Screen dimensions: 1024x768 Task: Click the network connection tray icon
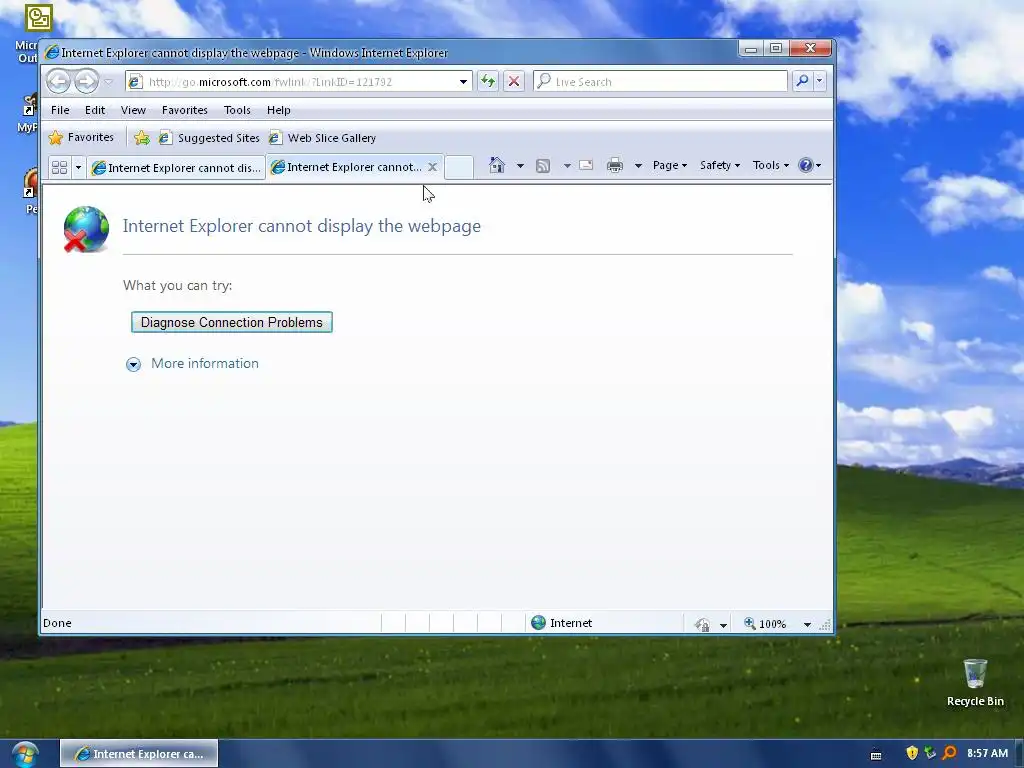tap(931, 753)
